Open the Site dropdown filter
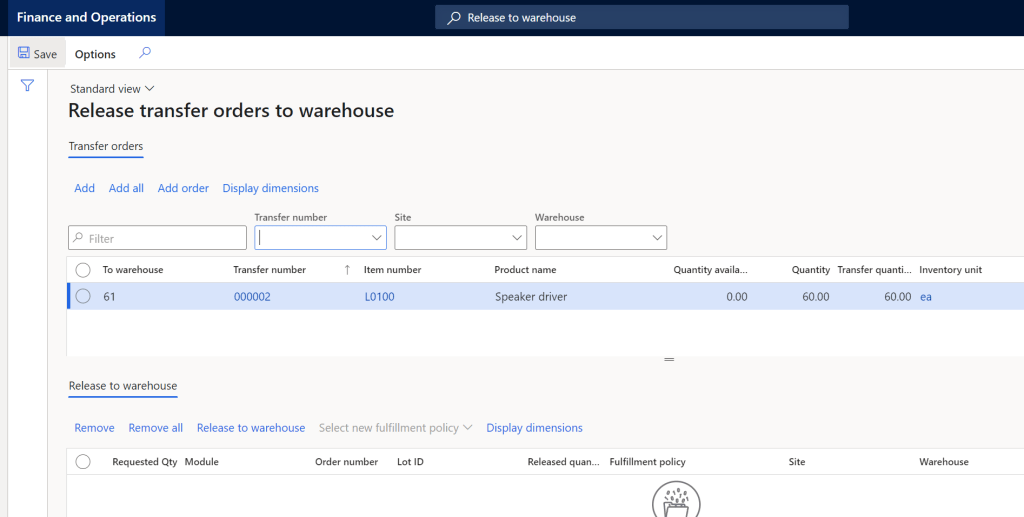This screenshot has width=1024, height=517. (517, 238)
